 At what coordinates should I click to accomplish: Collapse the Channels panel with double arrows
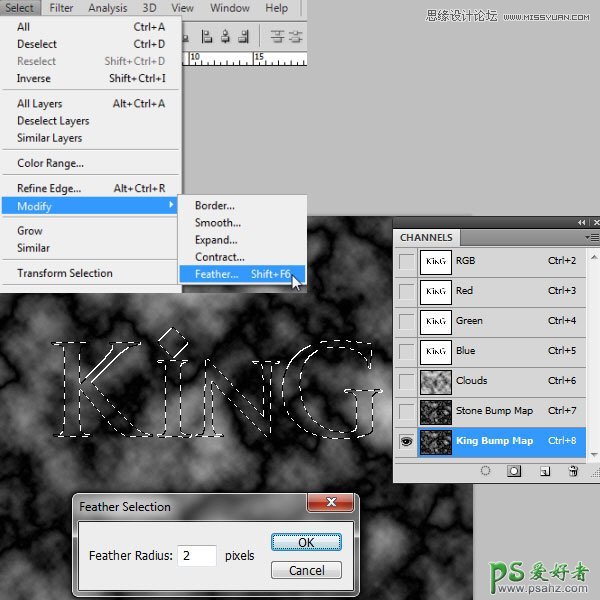pyautogui.click(x=581, y=222)
